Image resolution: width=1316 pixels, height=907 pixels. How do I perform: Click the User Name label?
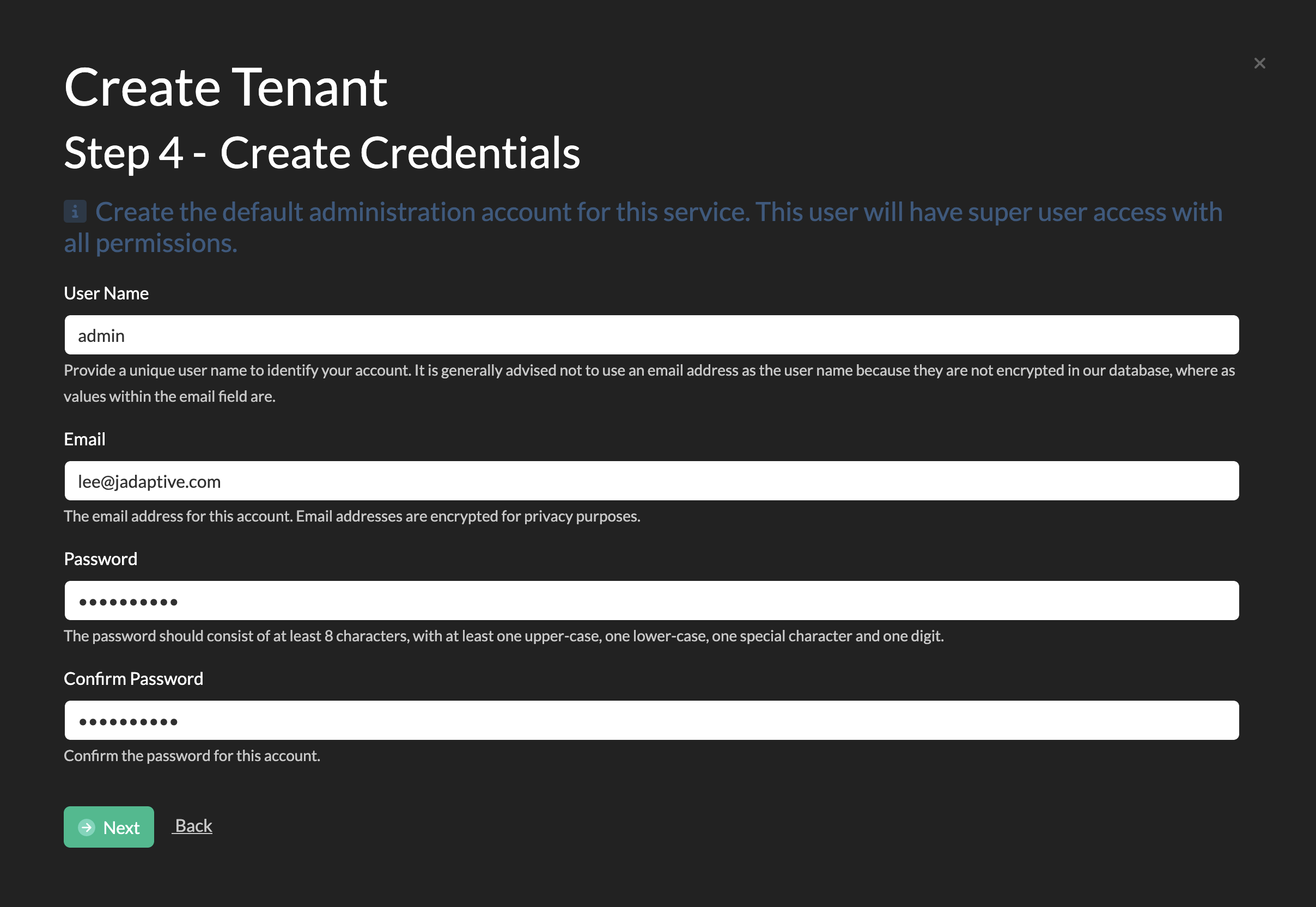tap(106, 293)
